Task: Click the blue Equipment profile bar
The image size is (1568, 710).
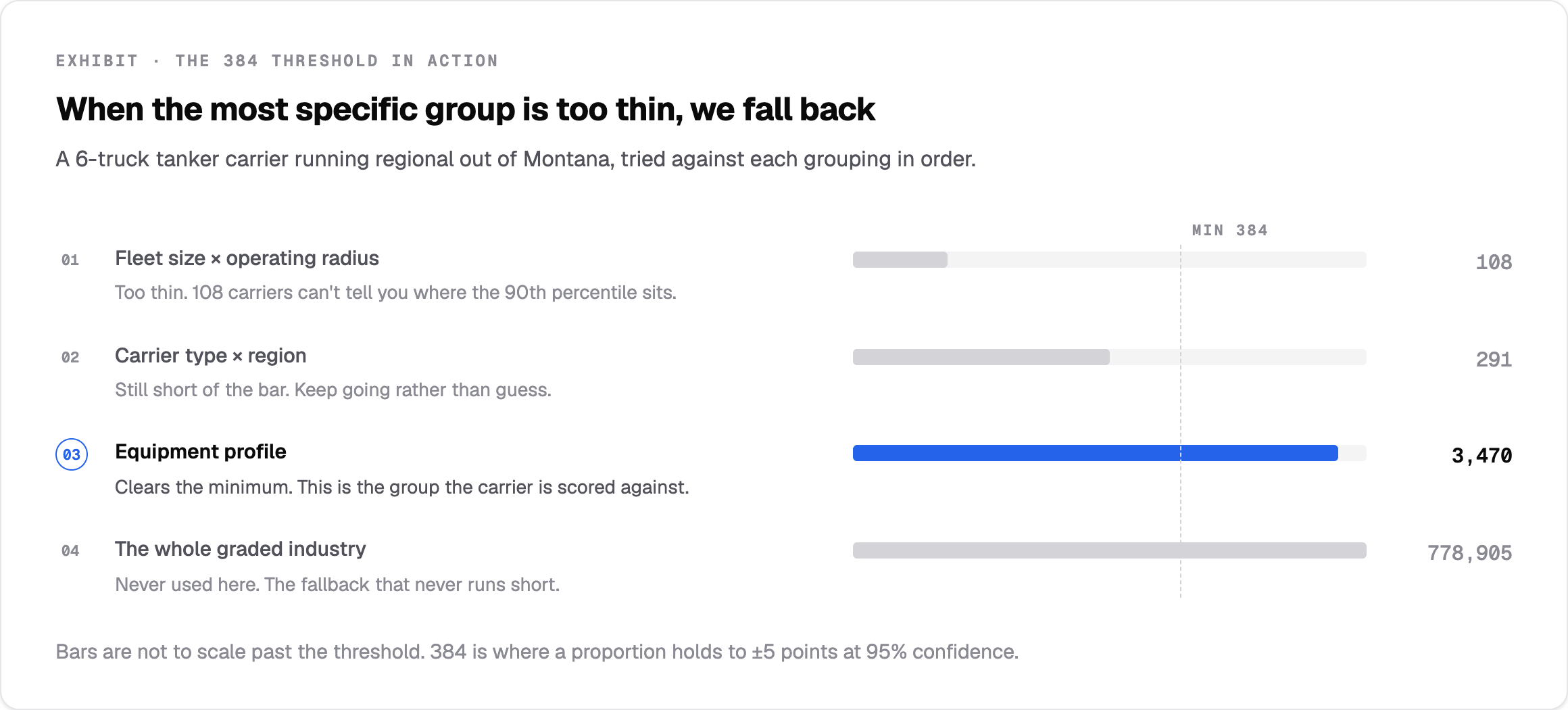Action: pyautogui.click(x=1095, y=453)
